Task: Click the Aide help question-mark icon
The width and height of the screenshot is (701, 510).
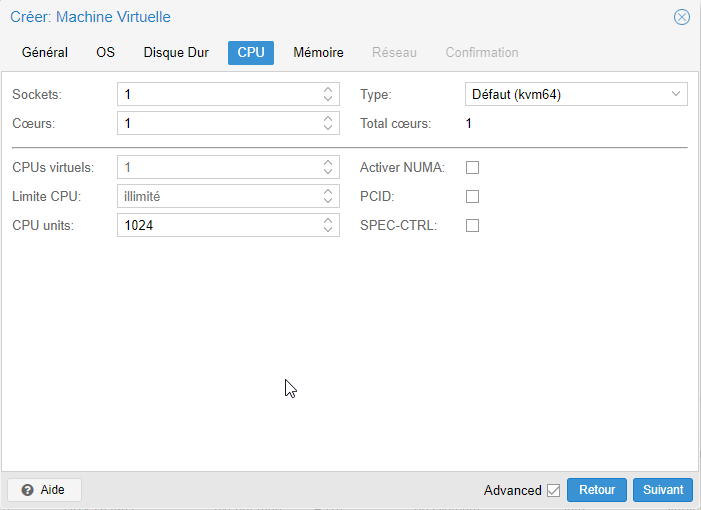Action: (x=27, y=490)
